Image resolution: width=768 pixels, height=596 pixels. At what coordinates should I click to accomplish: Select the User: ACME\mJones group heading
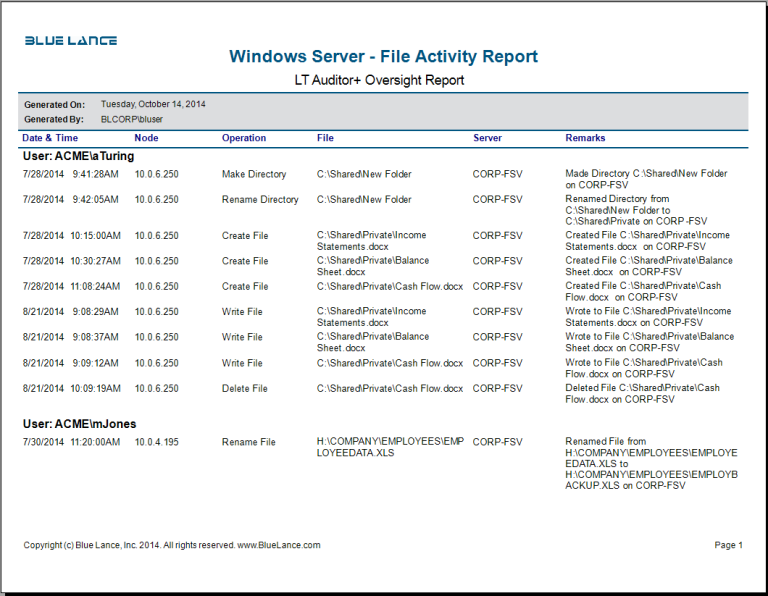tap(79, 424)
